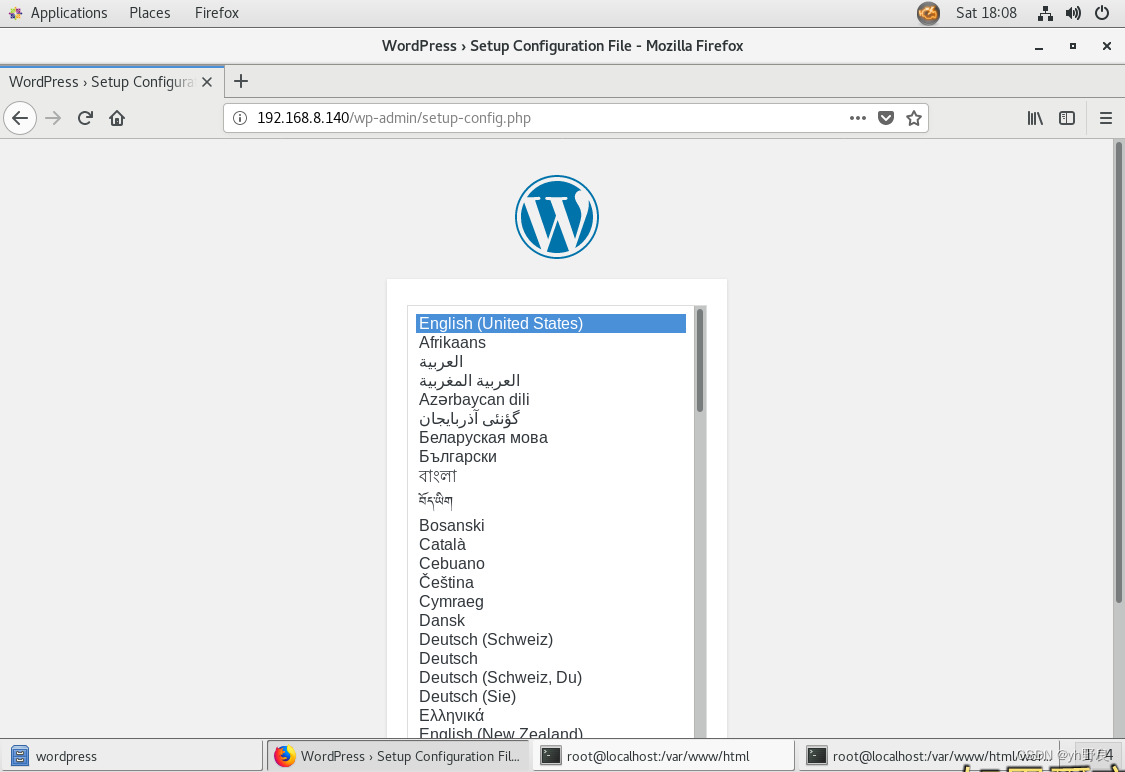Viewport: 1125px width, 772px height.
Task: Open a new tab
Action: [x=241, y=81]
